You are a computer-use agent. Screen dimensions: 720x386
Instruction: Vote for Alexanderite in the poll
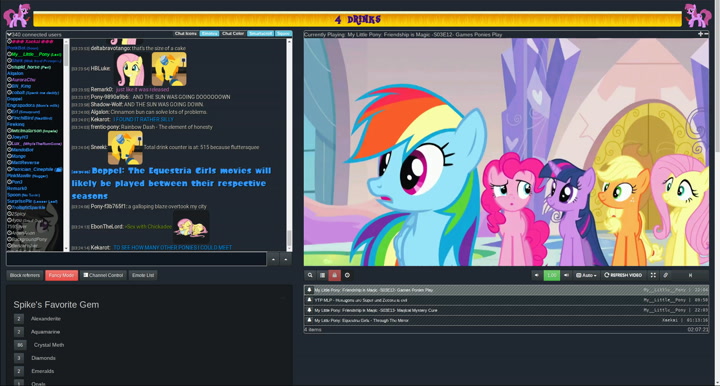pyautogui.click(x=19, y=319)
